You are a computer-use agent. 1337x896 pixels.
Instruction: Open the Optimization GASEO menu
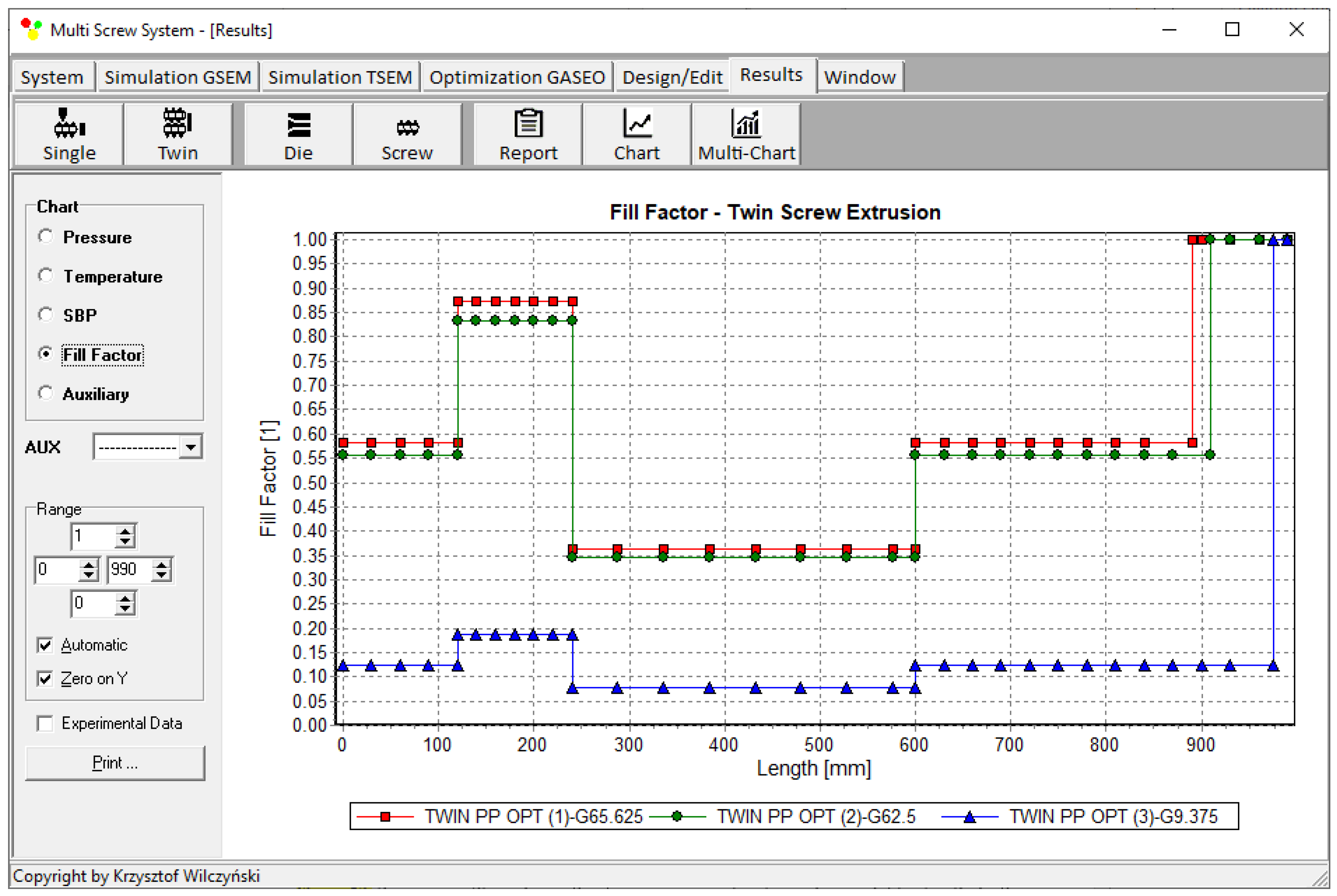(517, 77)
